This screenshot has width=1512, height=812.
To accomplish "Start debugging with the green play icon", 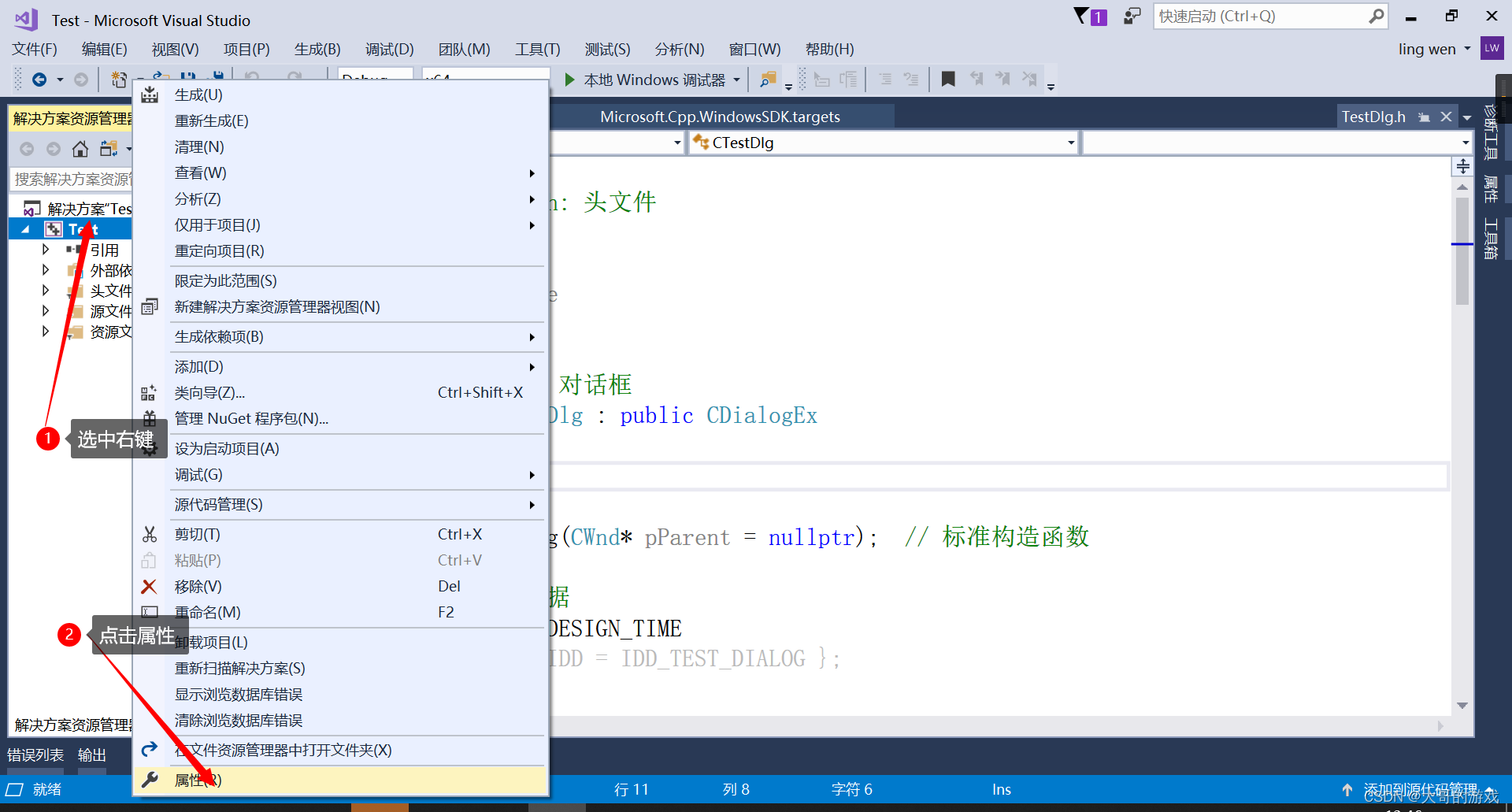I will point(570,80).
